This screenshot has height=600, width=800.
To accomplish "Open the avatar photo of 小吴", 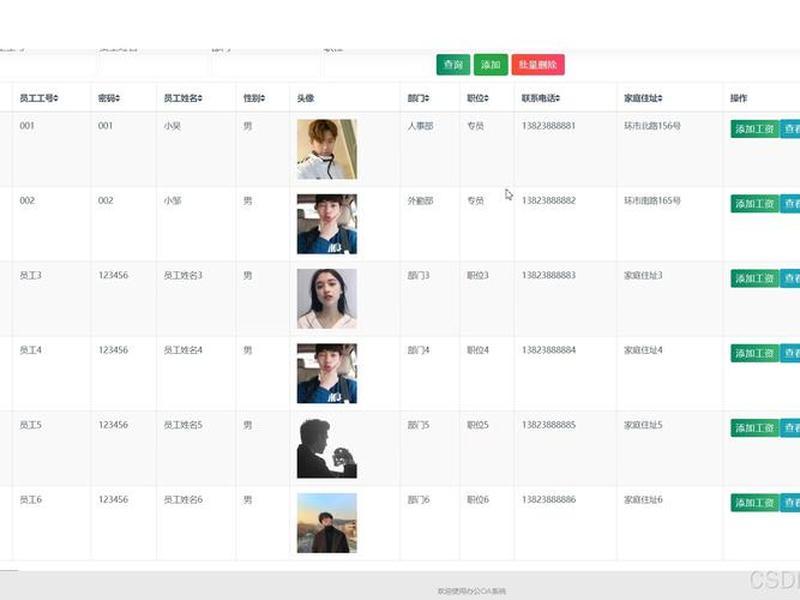I will 327,149.
